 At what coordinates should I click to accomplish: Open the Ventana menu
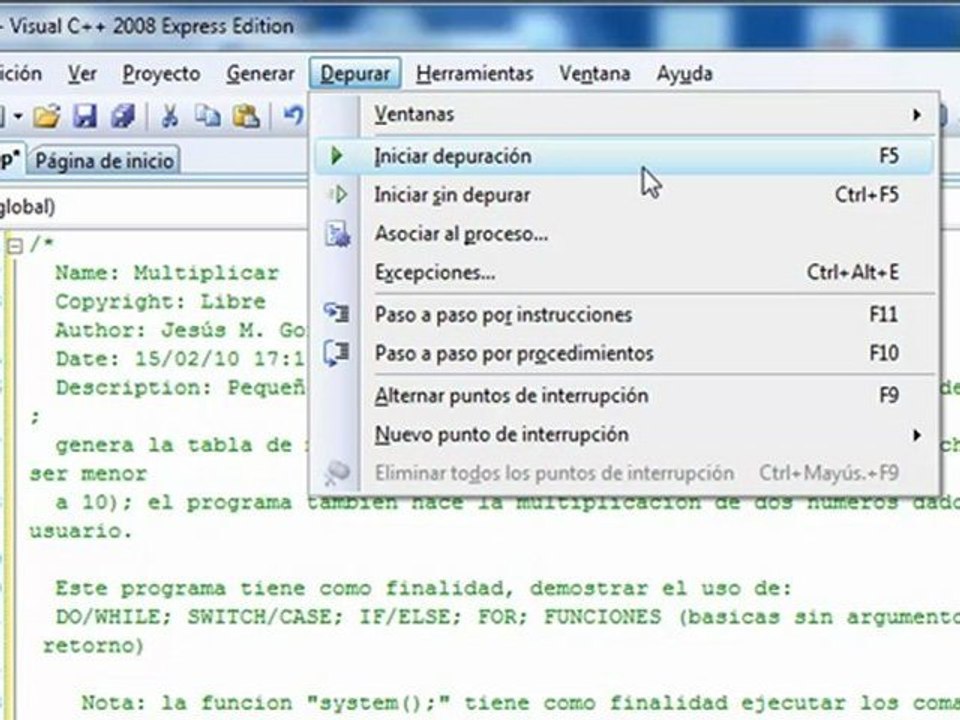[x=594, y=73]
